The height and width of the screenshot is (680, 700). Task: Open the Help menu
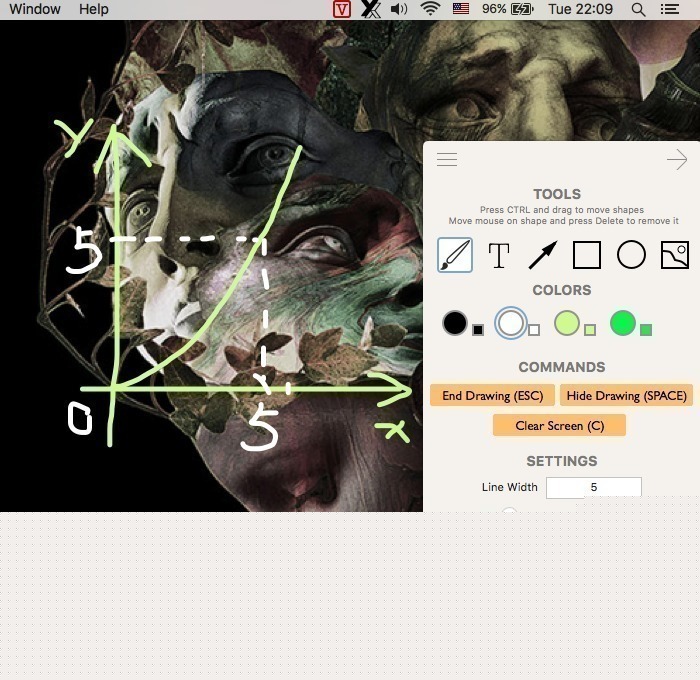pos(94,9)
